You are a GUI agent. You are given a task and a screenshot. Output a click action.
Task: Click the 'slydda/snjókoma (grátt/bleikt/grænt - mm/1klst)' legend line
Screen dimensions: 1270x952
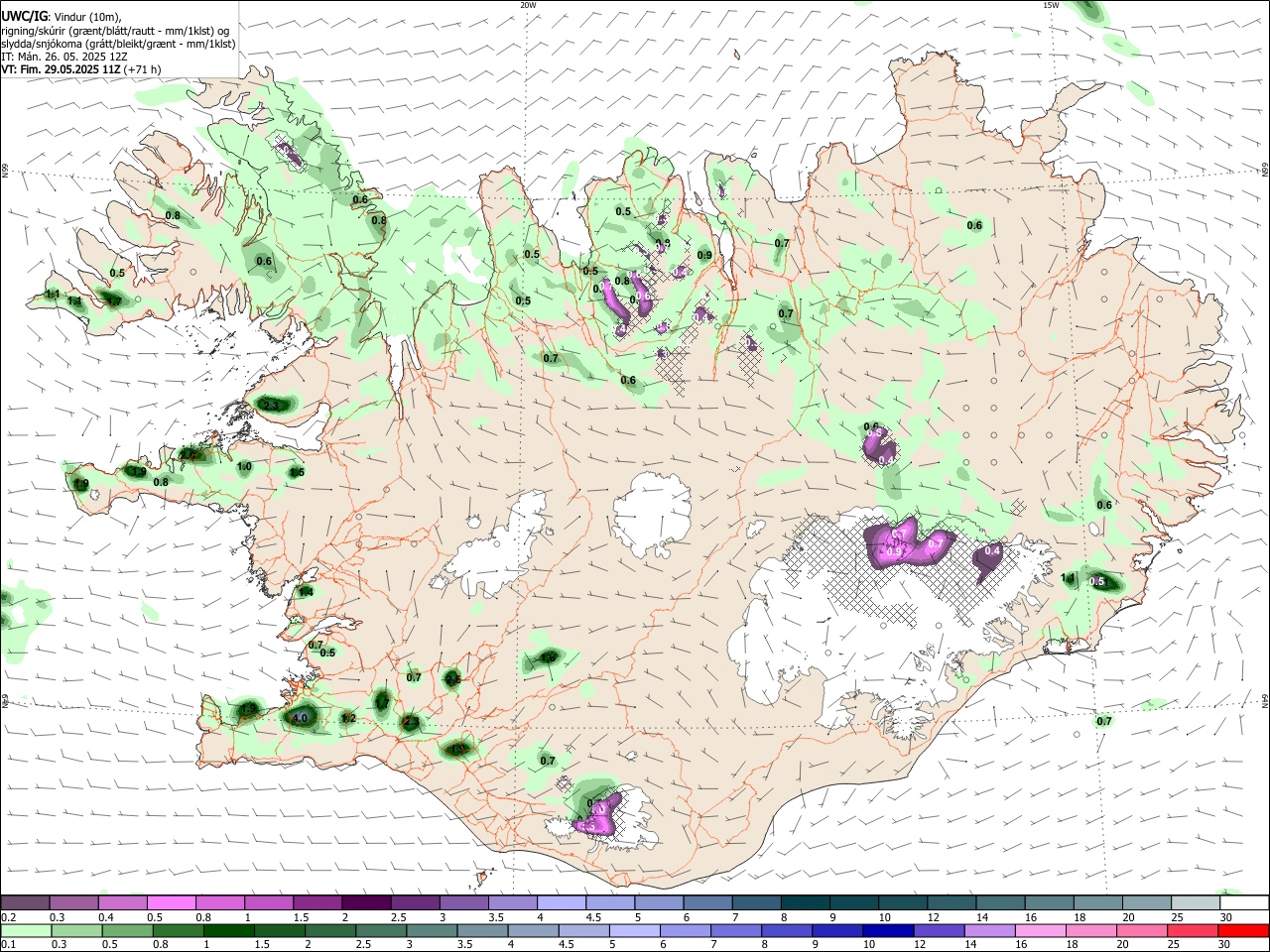coord(118,44)
